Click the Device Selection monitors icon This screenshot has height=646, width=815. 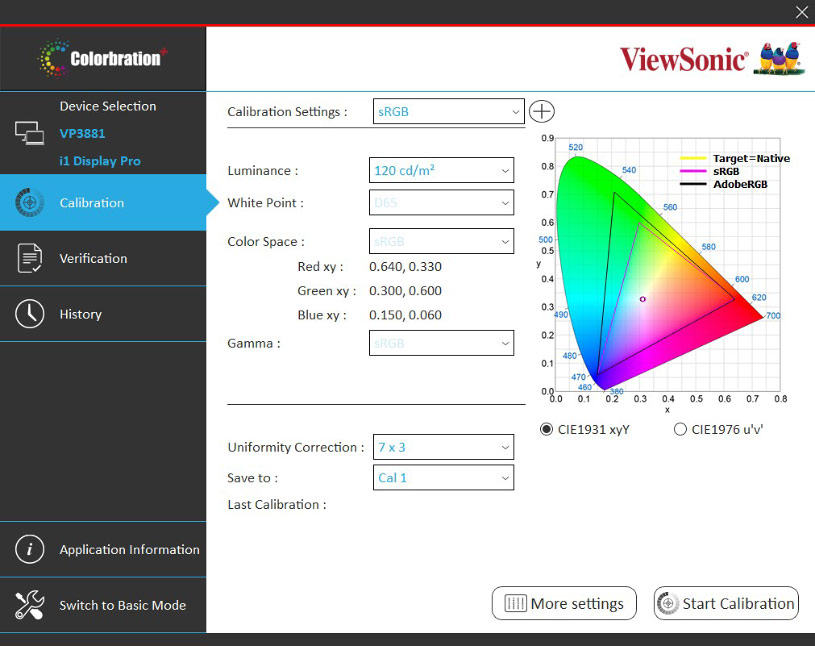[29, 133]
